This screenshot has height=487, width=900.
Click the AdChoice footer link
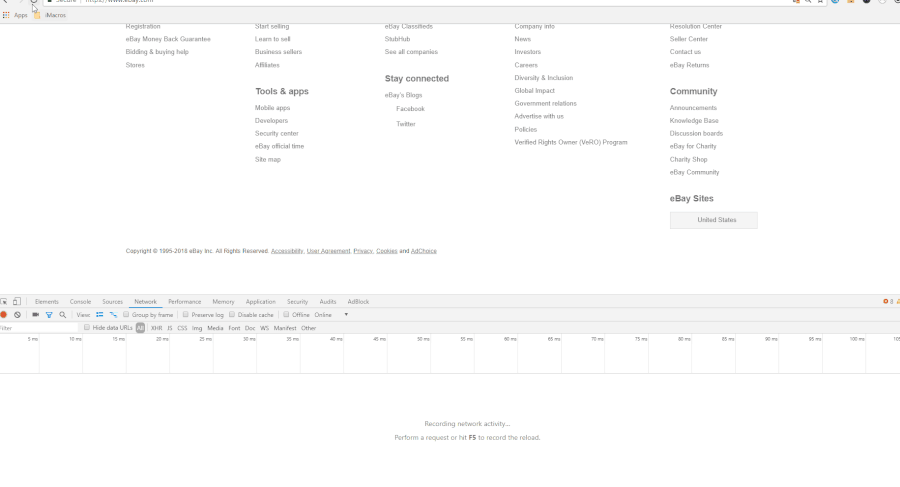424,251
